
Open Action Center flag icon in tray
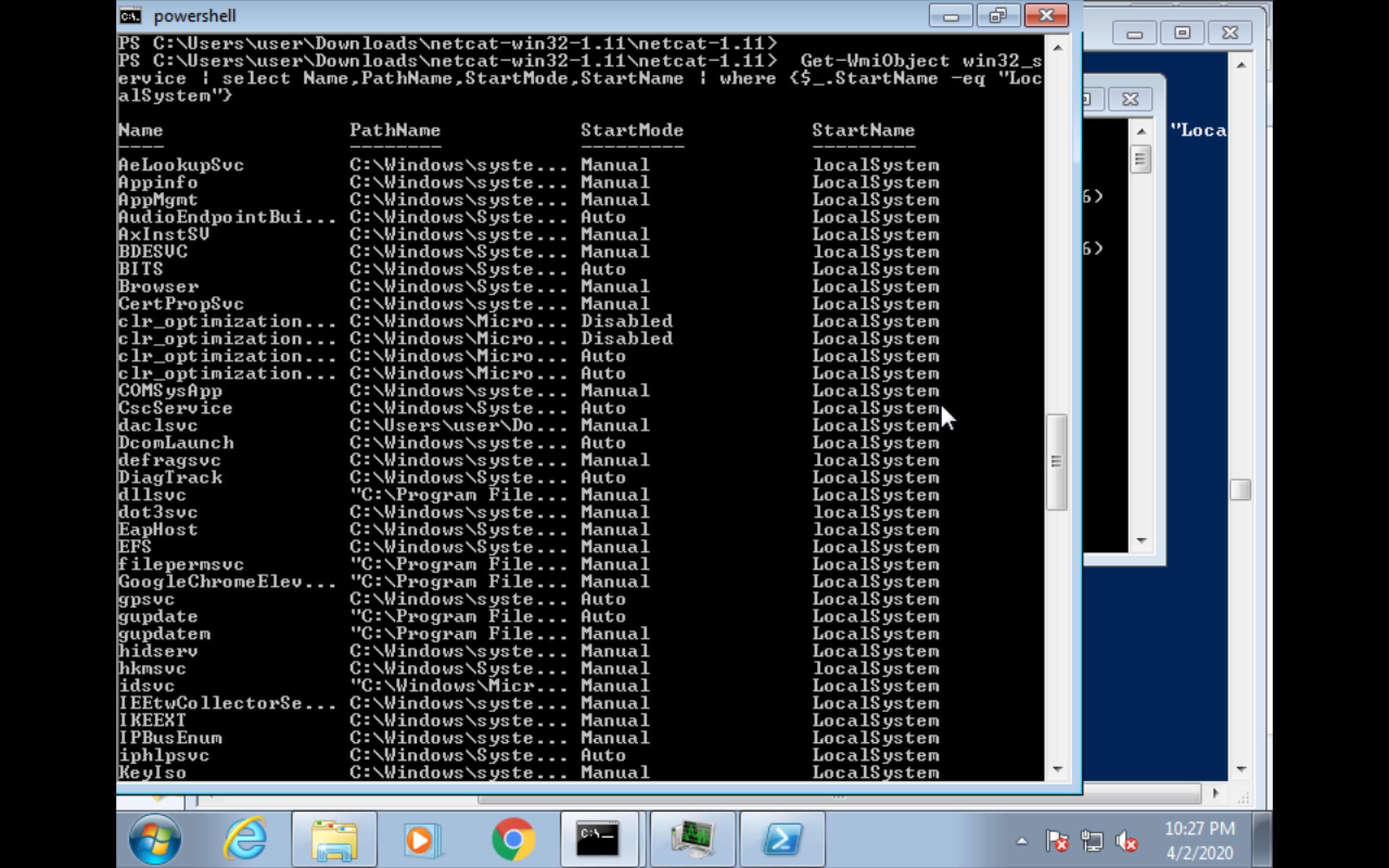coord(1056,841)
